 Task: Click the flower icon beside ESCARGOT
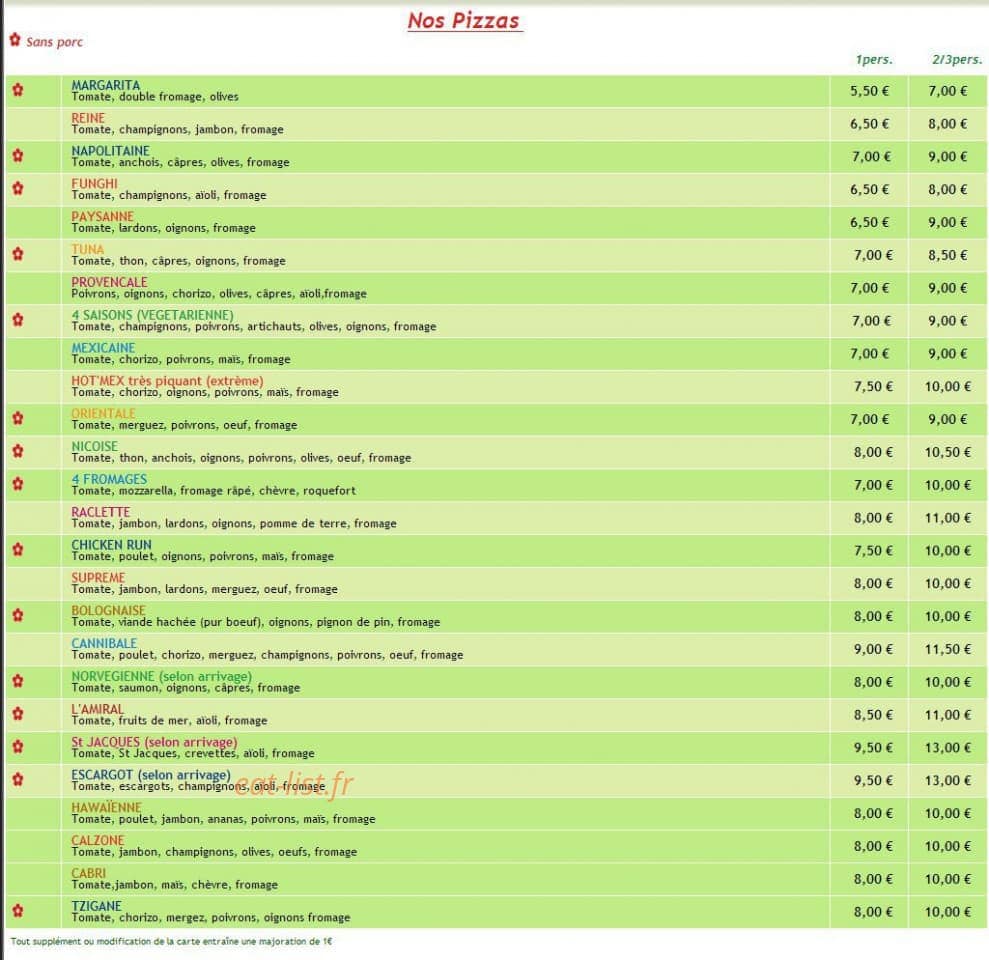click(18, 779)
